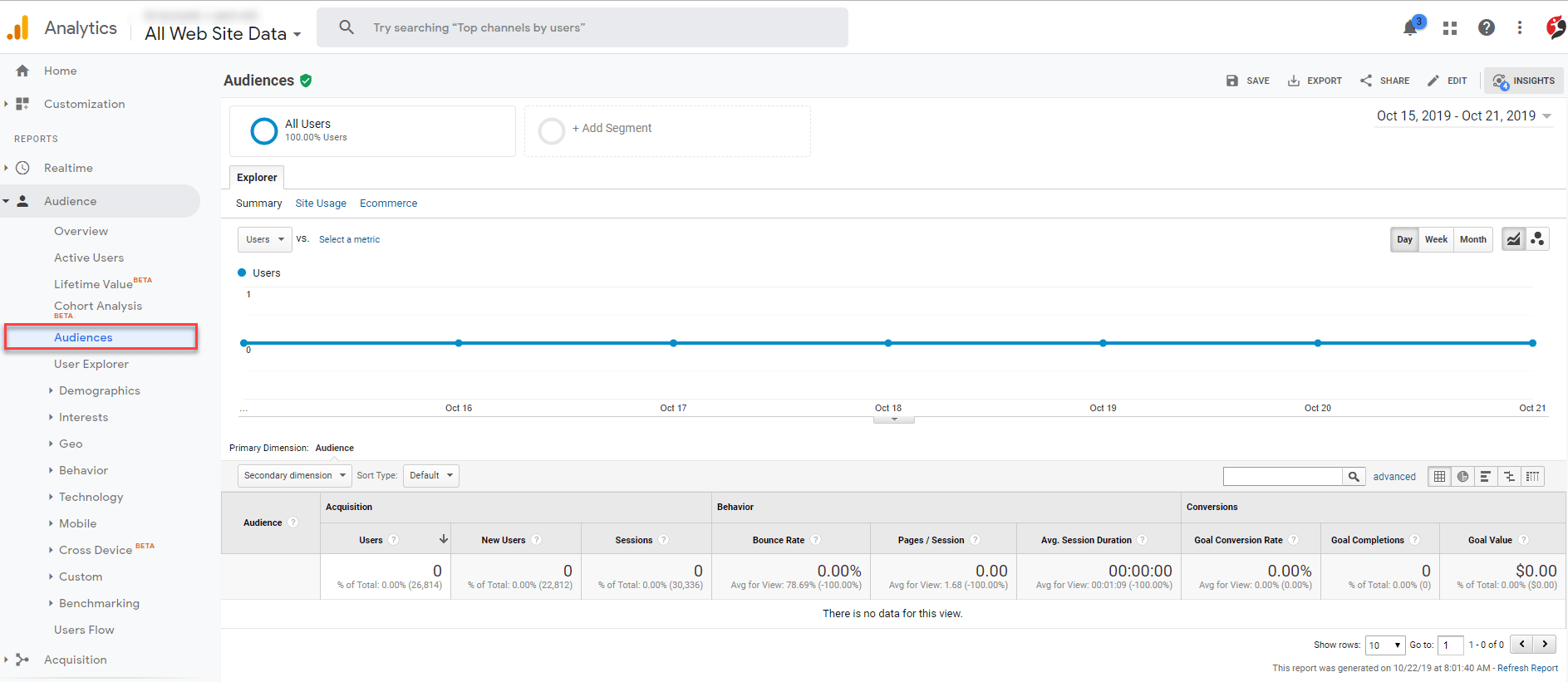Go to the previous page of table rows
Screen dimensions: 1568x682
pos(1521,645)
